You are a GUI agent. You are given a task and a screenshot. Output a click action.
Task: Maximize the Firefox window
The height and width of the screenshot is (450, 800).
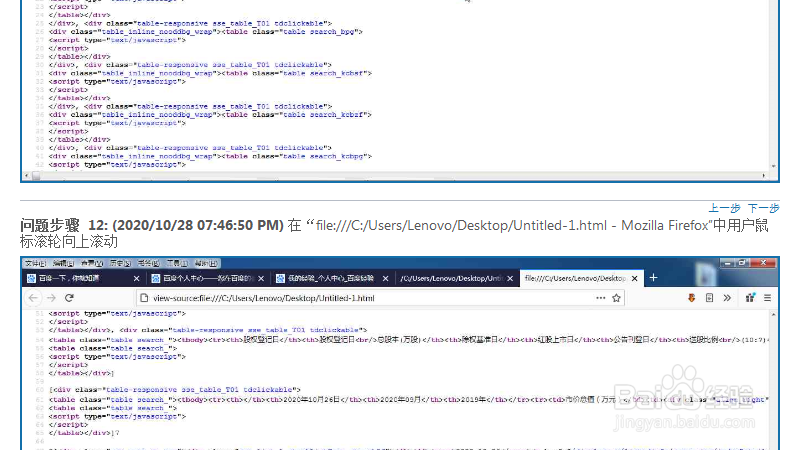point(742,263)
